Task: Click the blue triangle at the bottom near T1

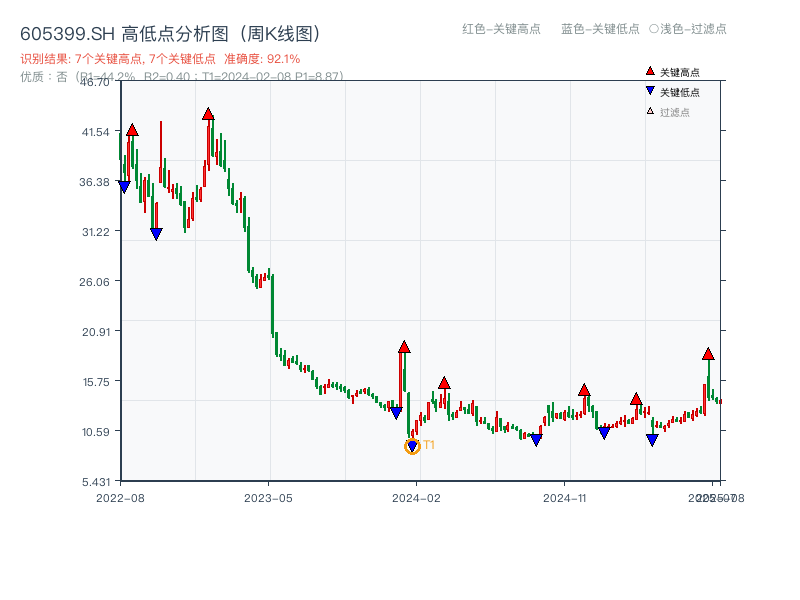Action: click(411, 443)
